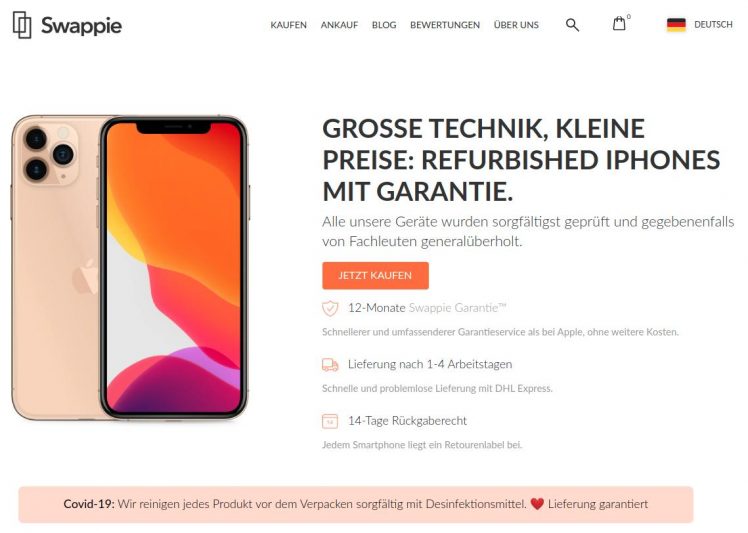
Task: Open the DEUTSCH language selector
Action: coord(713,24)
